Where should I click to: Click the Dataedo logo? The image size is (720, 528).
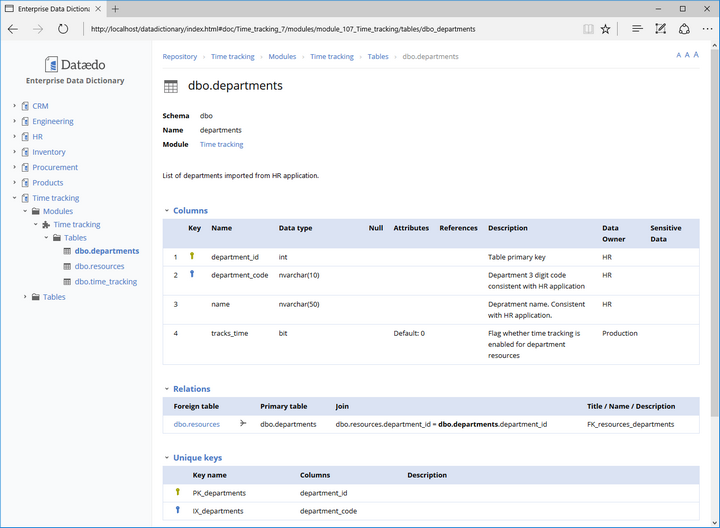(x=75, y=65)
